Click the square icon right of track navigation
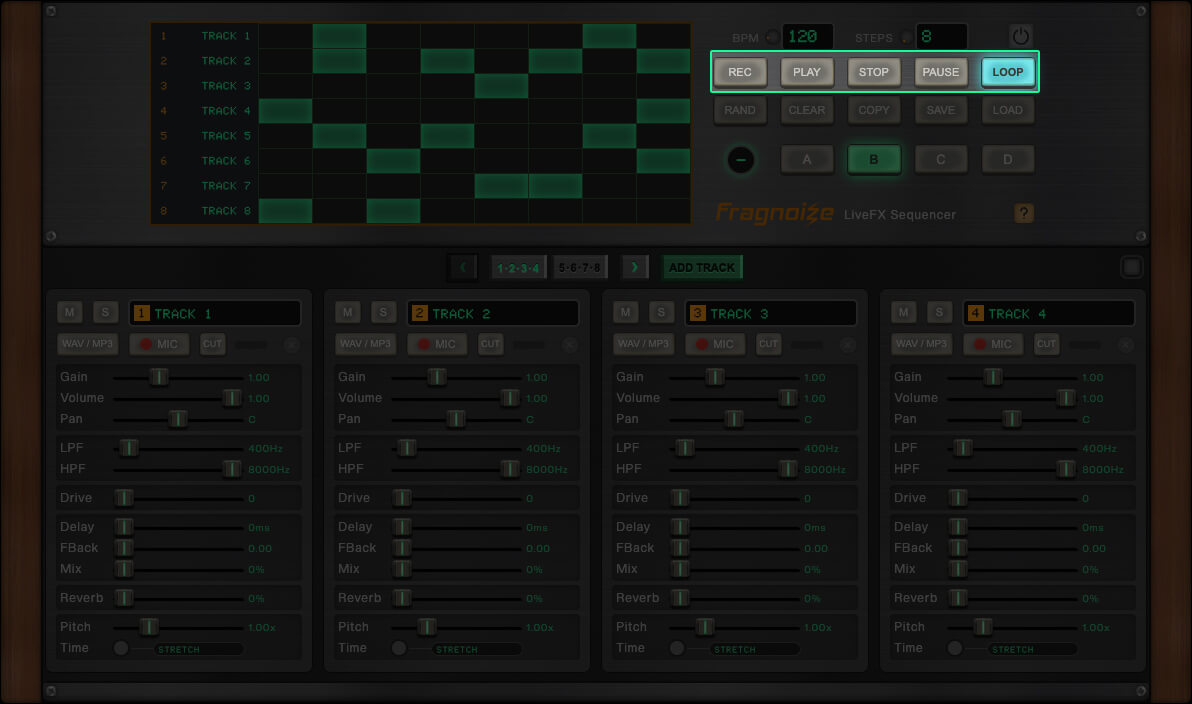The height and width of the screenshot is (704, 1192). (x=1132, y=267)
